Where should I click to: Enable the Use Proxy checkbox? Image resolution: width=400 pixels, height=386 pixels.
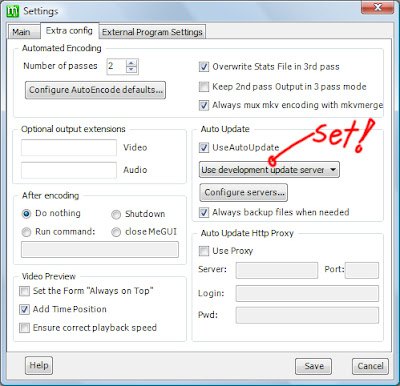(204, 251)
